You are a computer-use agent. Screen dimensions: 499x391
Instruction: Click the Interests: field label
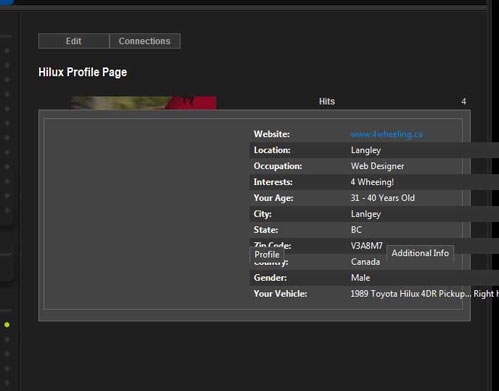273,182
